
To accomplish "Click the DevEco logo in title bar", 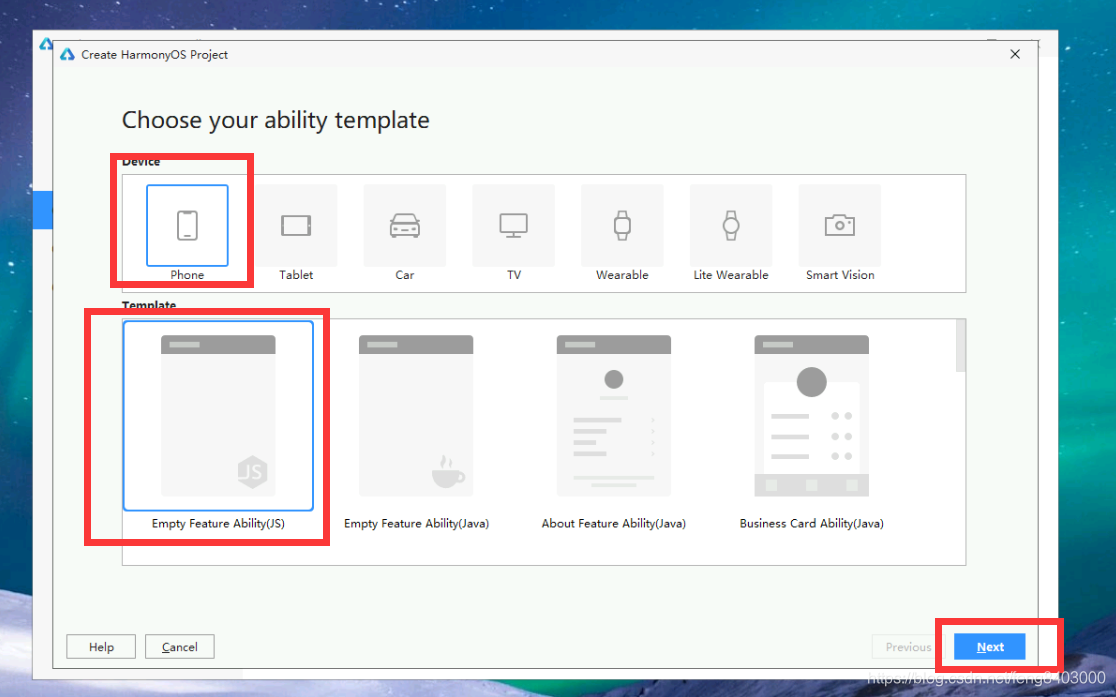I will pyautogui.click(x=68, y=54).
